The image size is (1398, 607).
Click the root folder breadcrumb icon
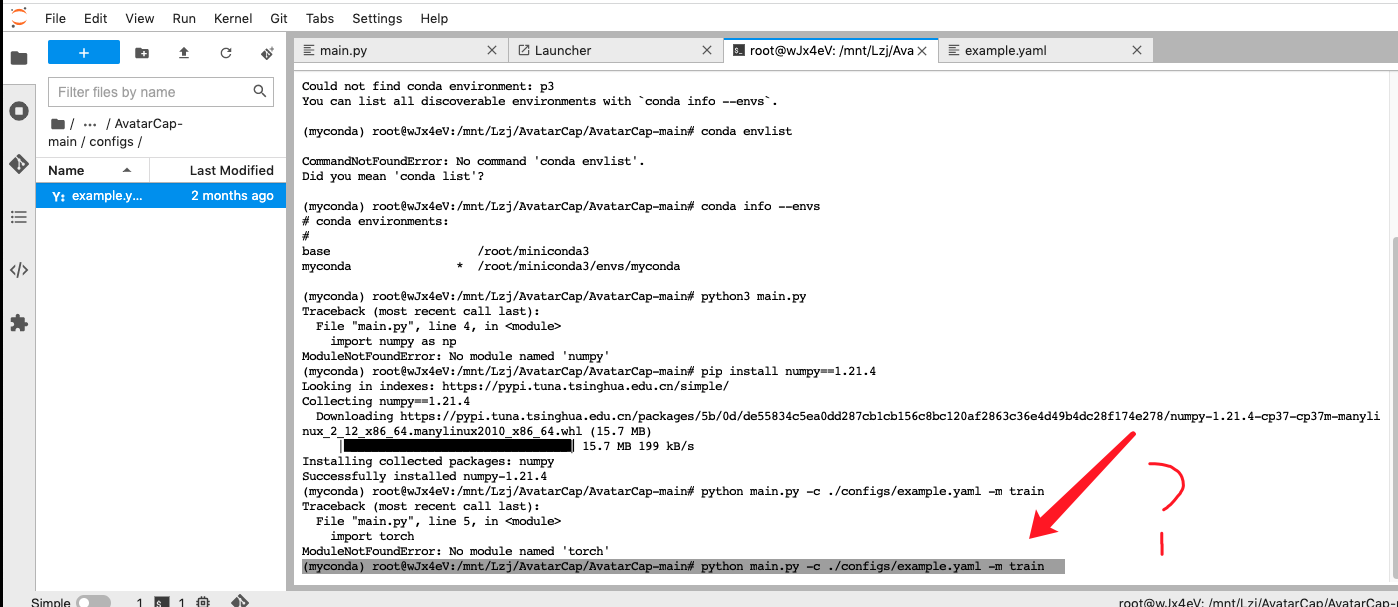[x=58, y=124]
